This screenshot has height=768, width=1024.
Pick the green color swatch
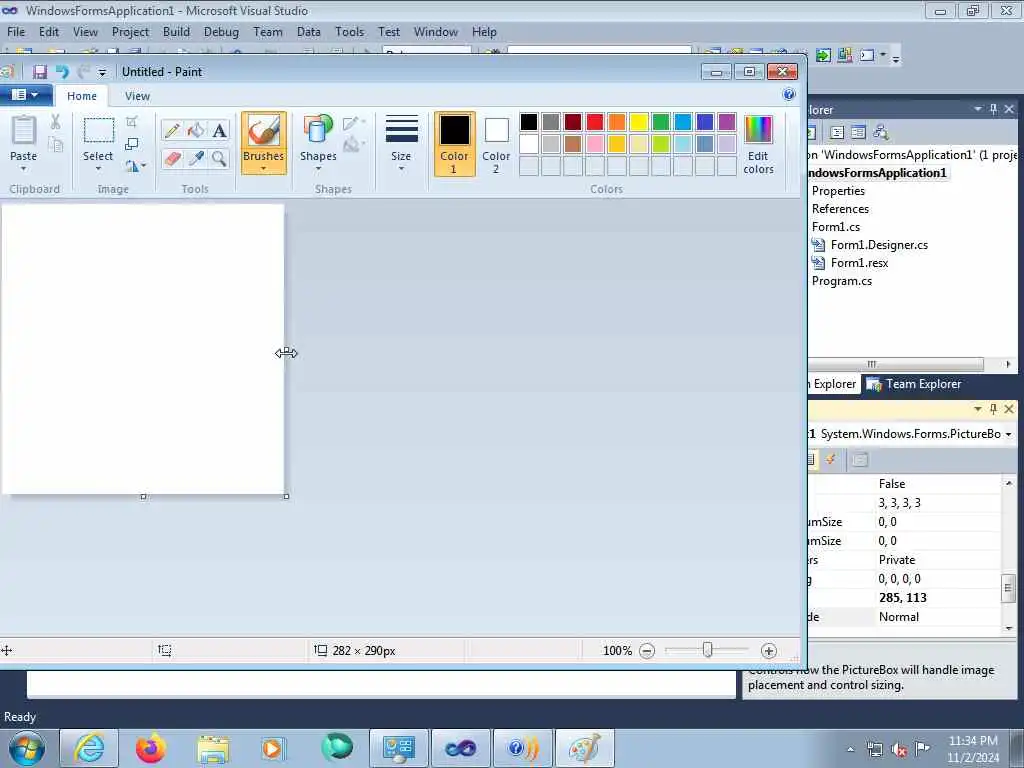(661, 122)
